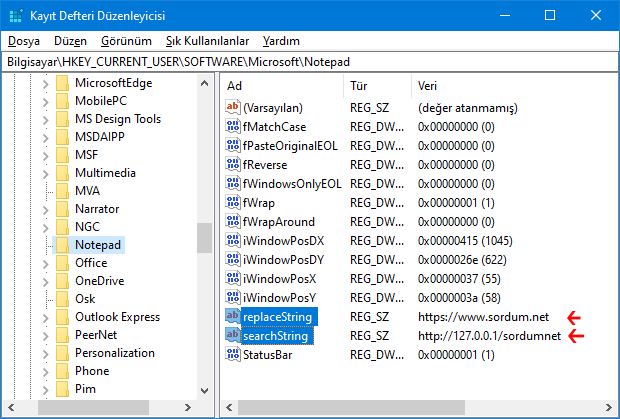This screenshot has height=419, width=620.
Task: Click the tree pane vertical scrollbar thumb
Action: 204,238
